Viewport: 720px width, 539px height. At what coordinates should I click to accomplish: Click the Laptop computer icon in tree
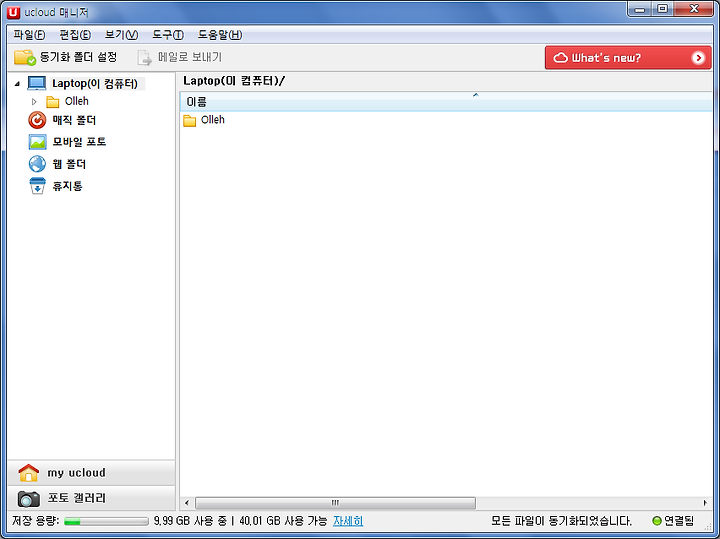[37, 84]
